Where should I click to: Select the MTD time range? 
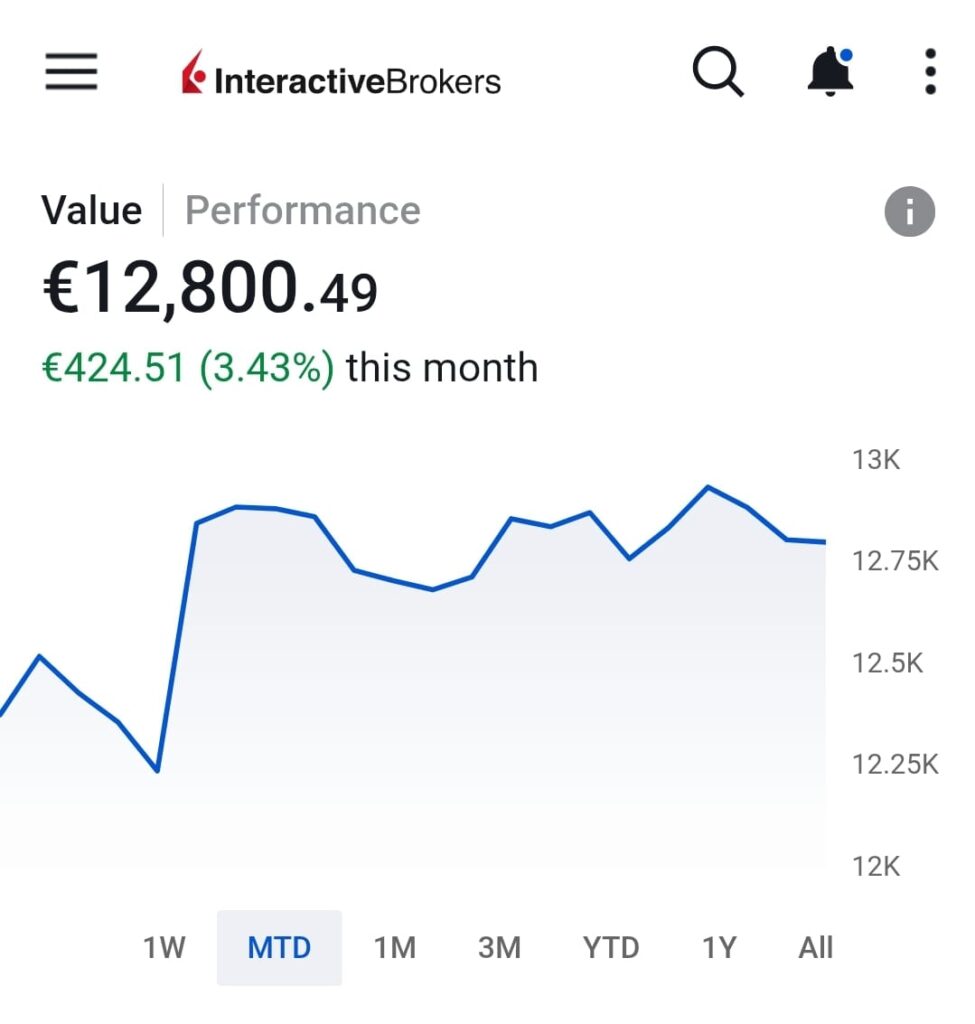(279, 947)
